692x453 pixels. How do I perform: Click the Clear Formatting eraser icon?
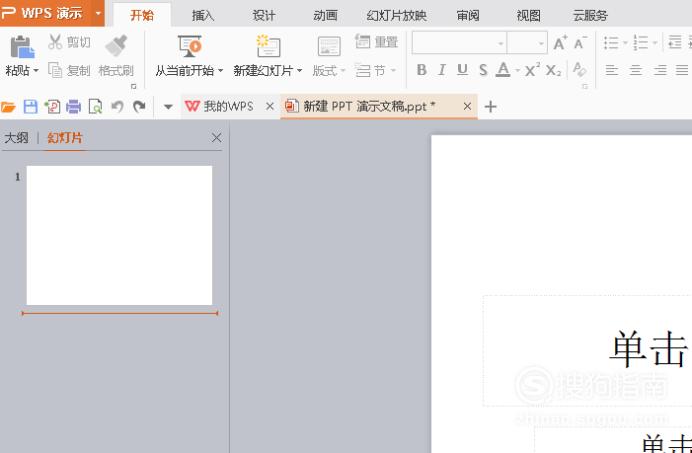point(579,70)
